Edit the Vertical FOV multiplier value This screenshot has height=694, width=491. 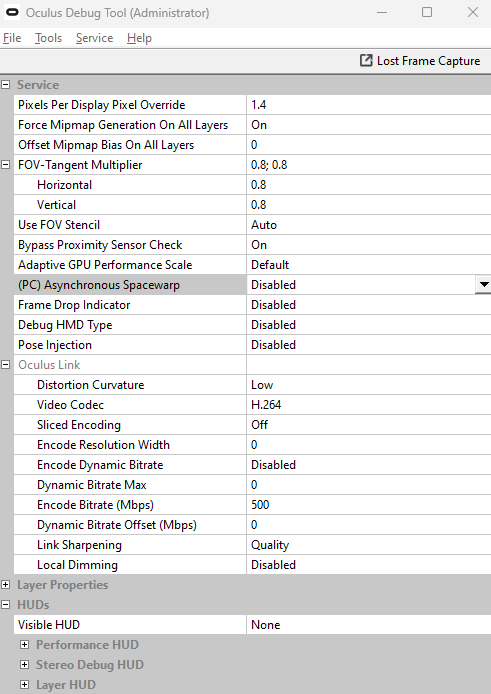click(369, 204)
